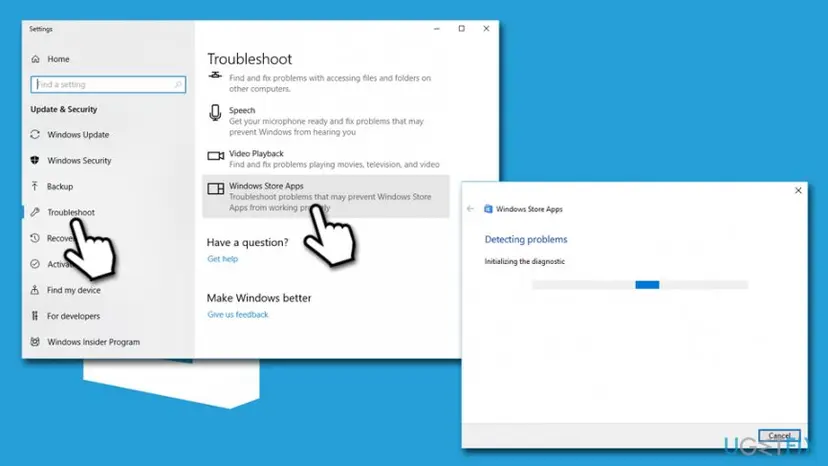Click the Update & Security heading
828x466 pixels.
(64, 109)
